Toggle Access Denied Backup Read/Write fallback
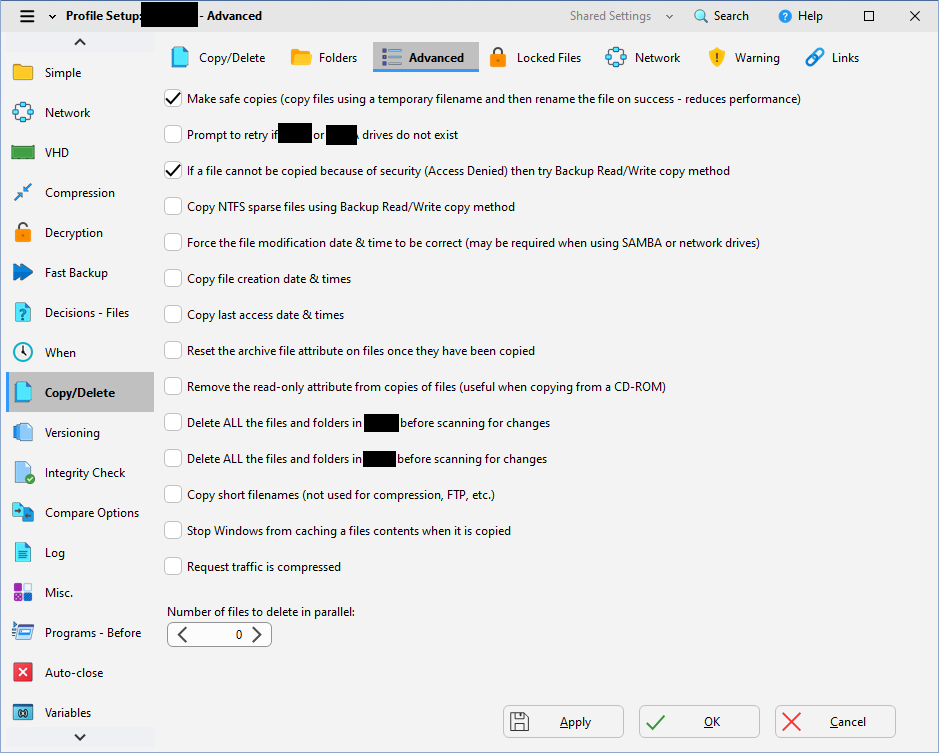 coord(173,171)
